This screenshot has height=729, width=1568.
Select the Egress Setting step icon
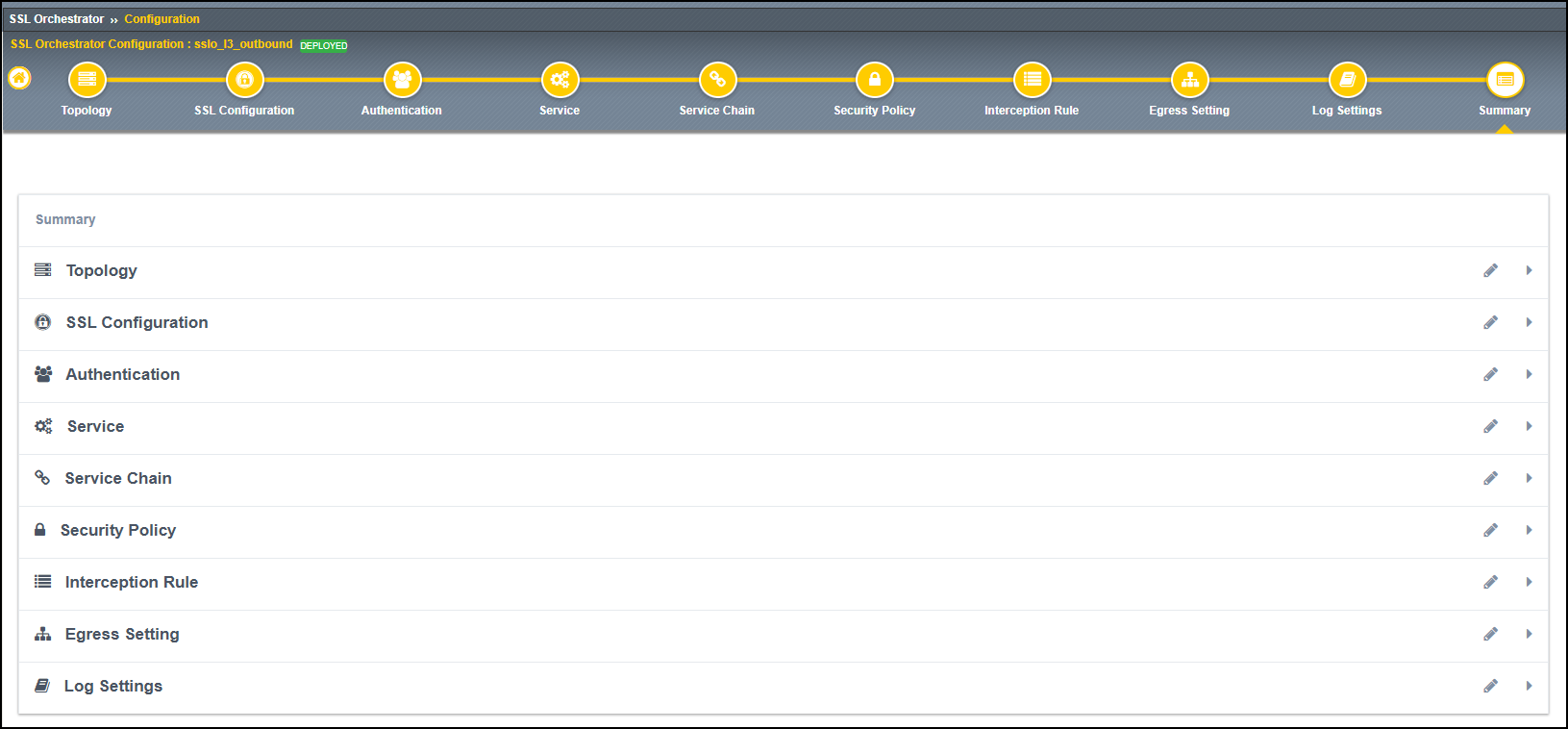(x=1189, y=80)
